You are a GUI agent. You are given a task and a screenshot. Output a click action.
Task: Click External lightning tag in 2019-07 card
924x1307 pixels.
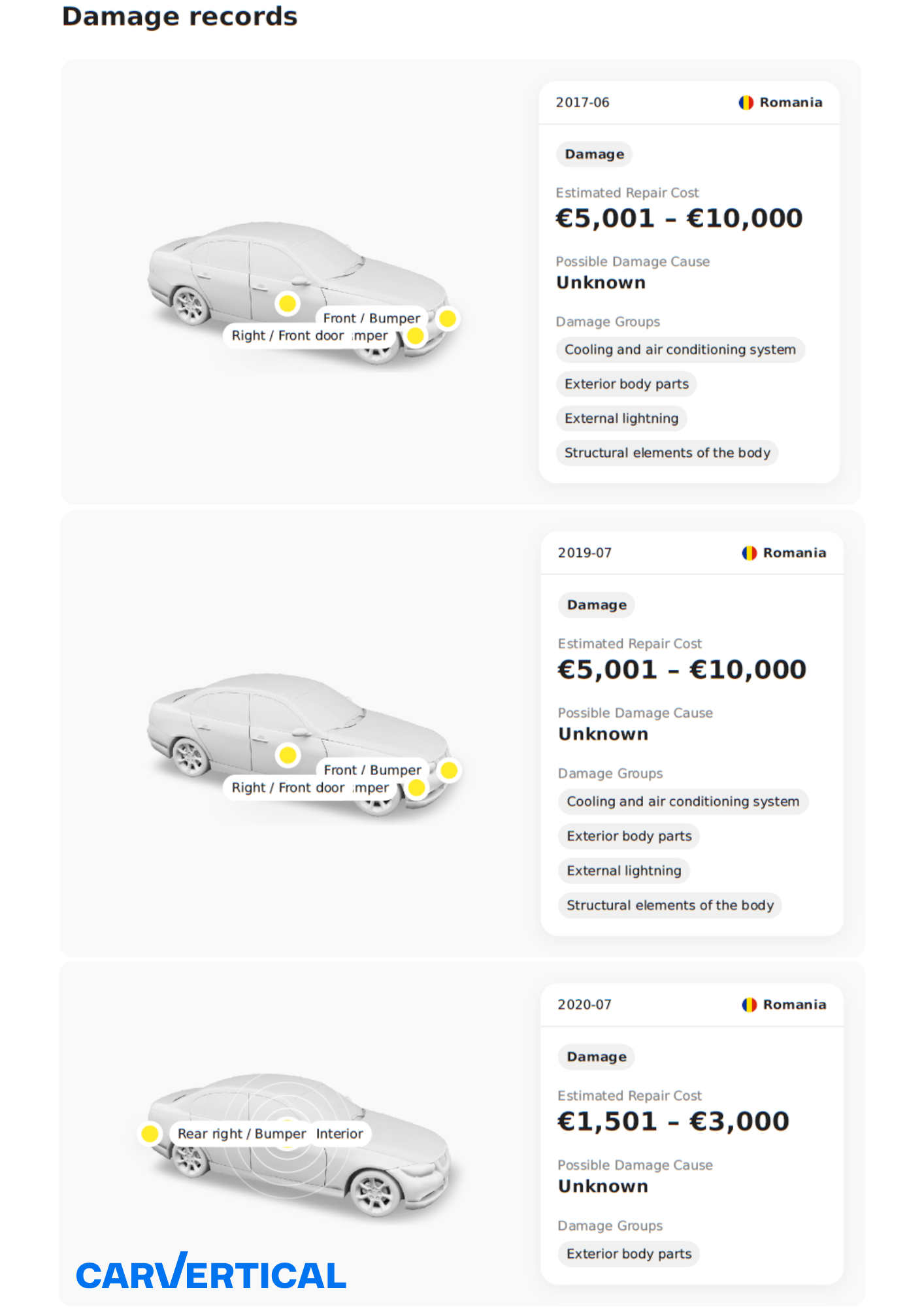pos(623,870)
